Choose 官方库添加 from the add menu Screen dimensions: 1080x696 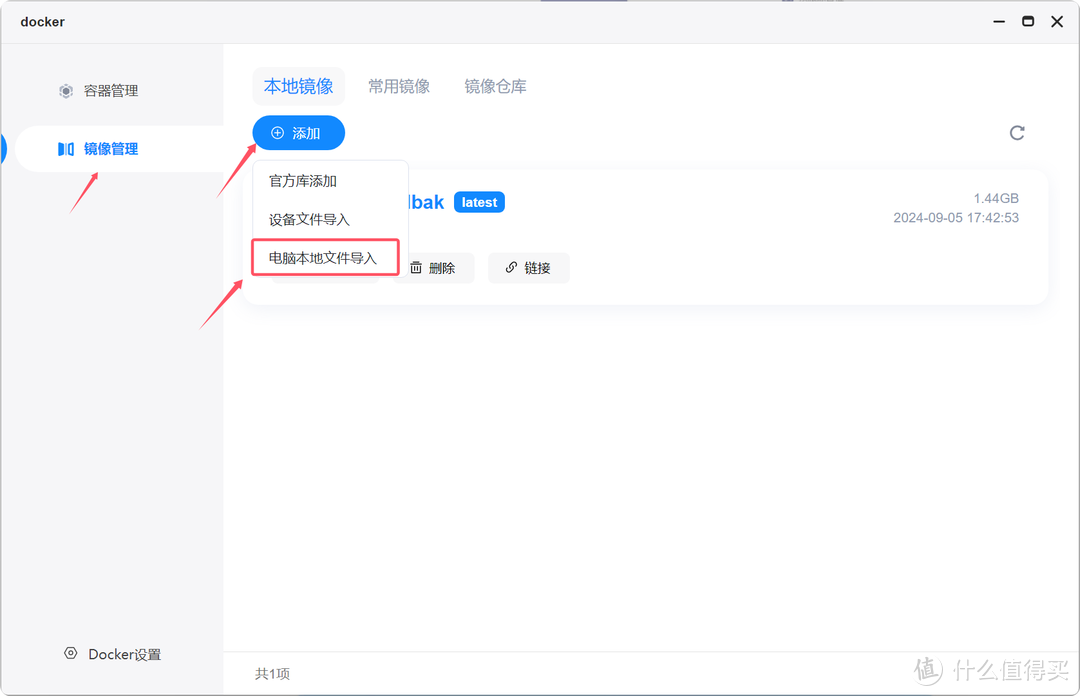303,181
